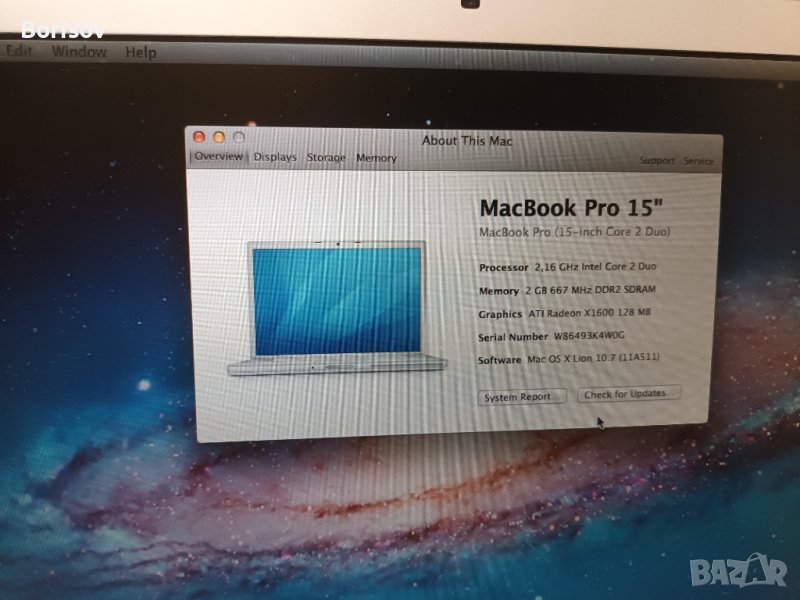Screen dimensions: 800x600
Task: Minimize the About This Mac window
Action: (219, 137)
